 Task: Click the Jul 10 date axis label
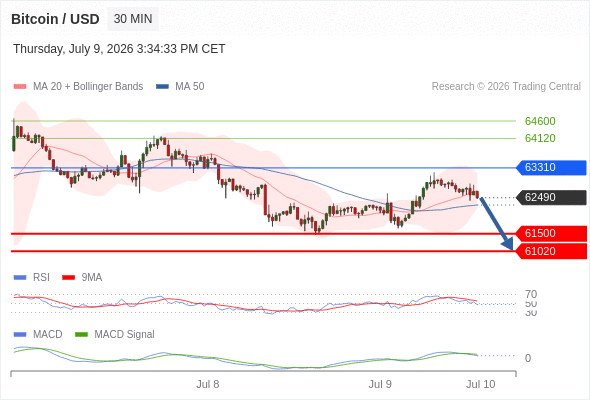coord(481,384)
